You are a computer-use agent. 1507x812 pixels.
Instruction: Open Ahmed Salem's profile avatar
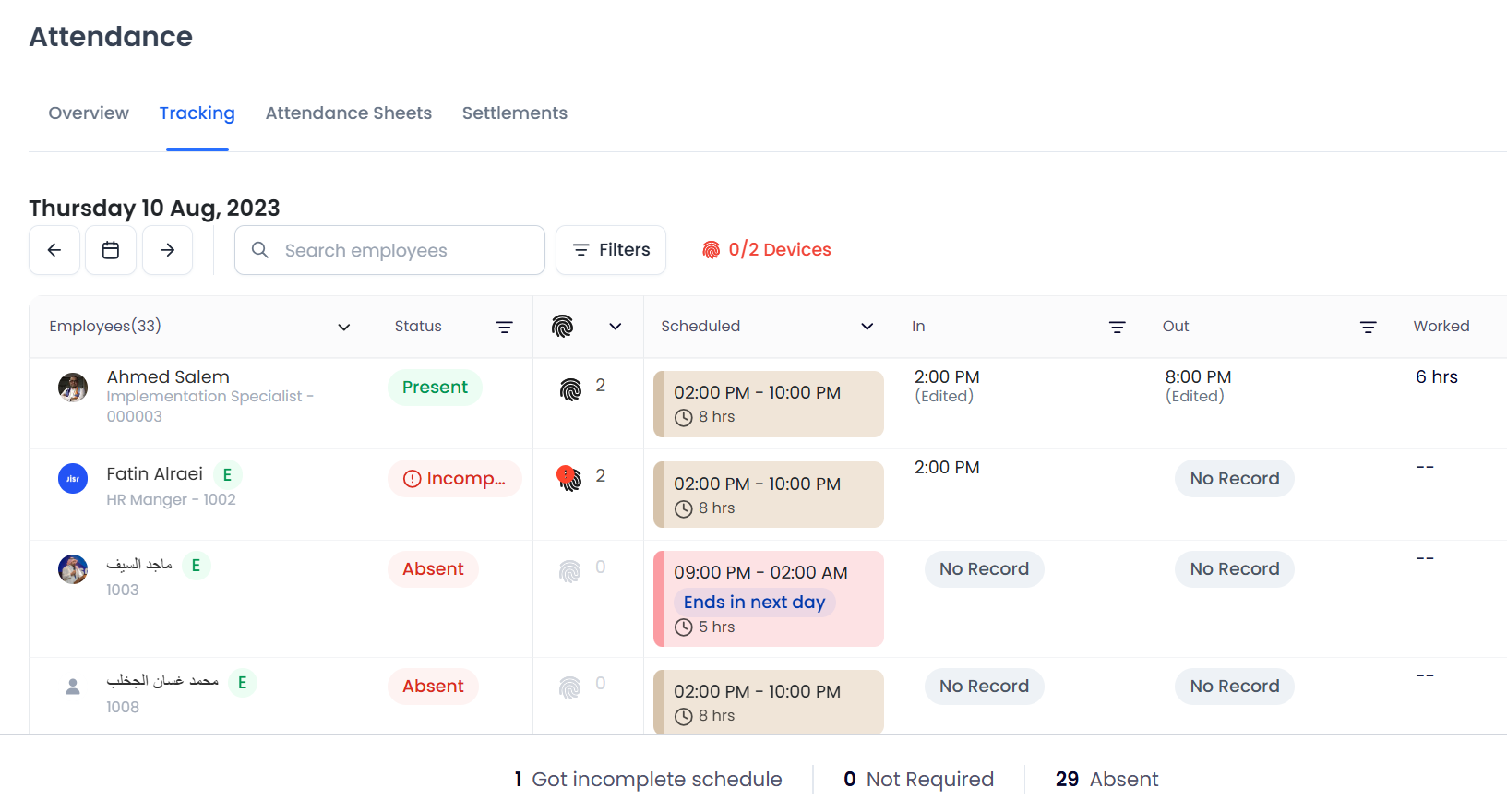73,388
